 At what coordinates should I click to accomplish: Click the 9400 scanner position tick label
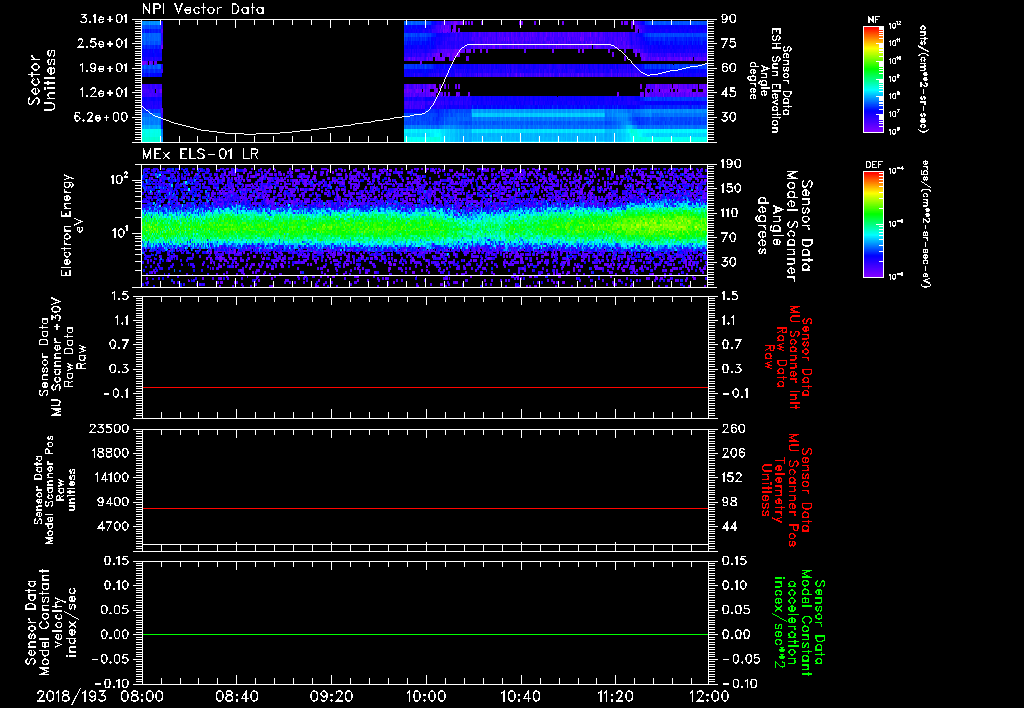(113, 502)
